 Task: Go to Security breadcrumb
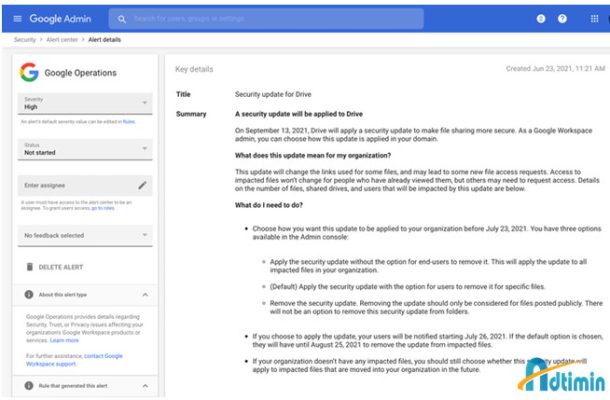(x=25, y=40)
